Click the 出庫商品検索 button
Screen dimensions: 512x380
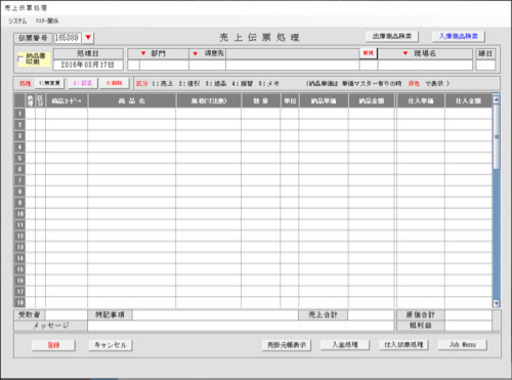pos(392,36)
